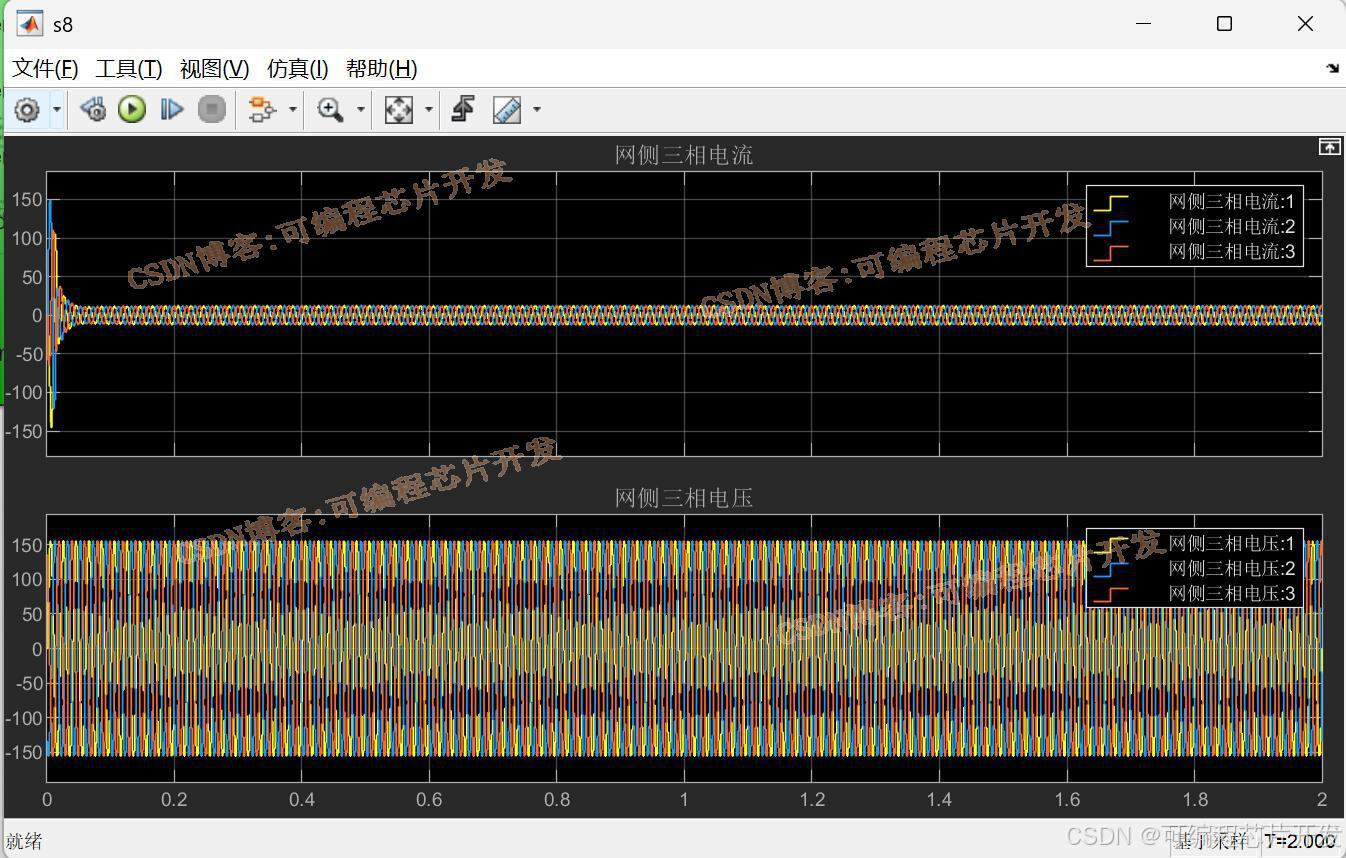Enable the cursor measurements ruler tool
This screenshot has height=858, width=1346.
click(x=507, y=109)
